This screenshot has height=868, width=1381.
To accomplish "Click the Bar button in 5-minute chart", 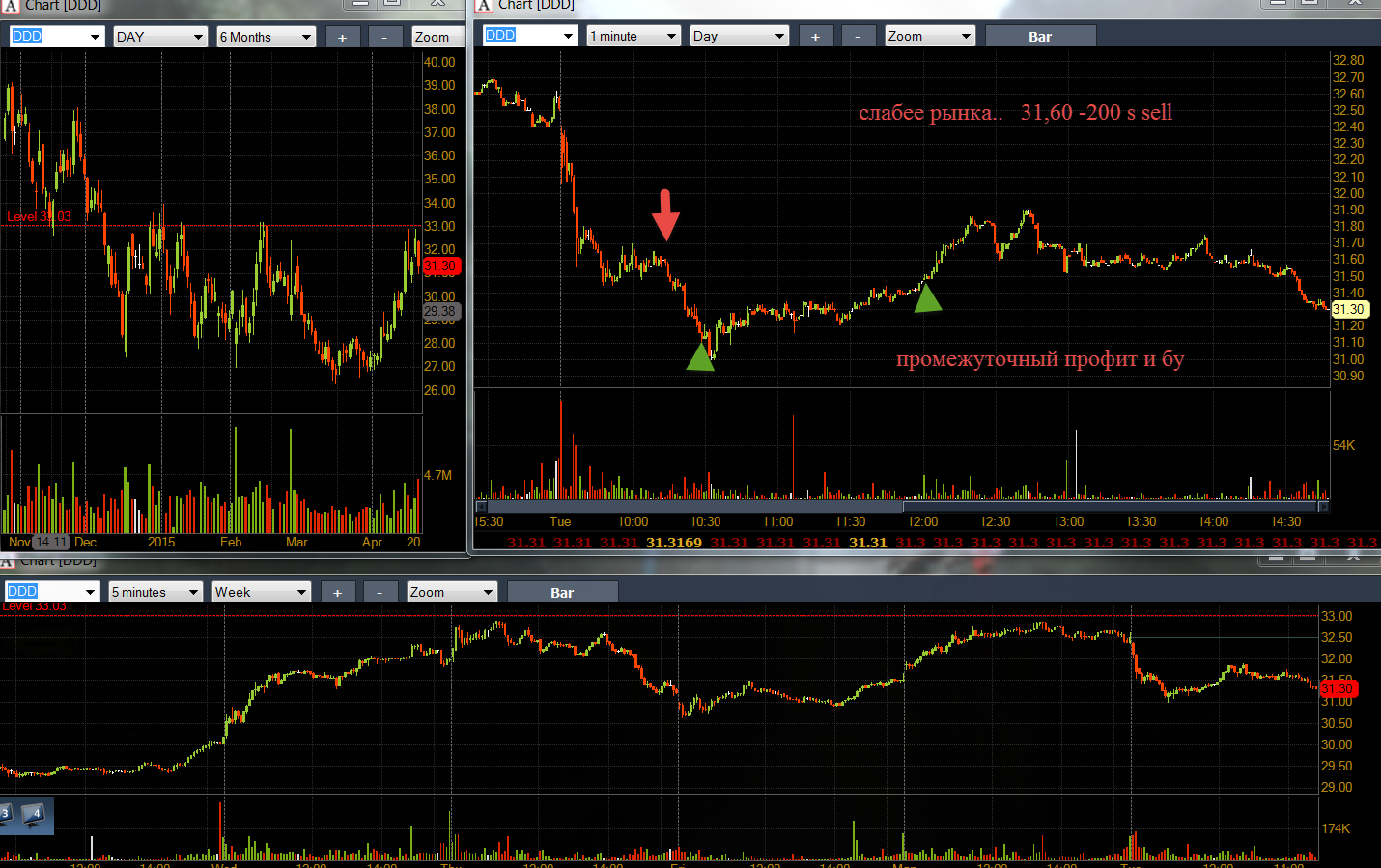I will point(562,592).
